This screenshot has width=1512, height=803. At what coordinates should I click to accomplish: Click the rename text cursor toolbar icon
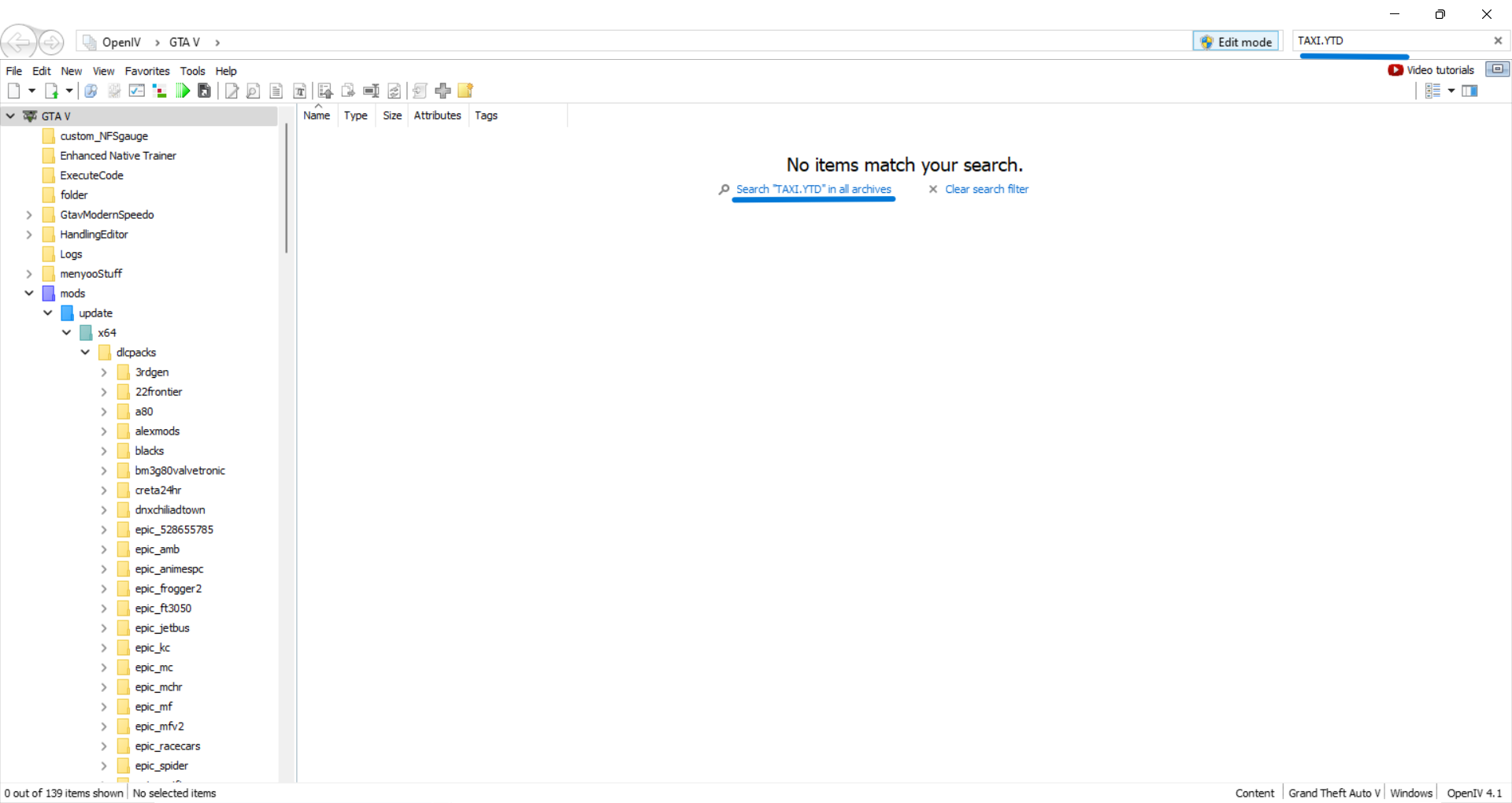(371, 91)
